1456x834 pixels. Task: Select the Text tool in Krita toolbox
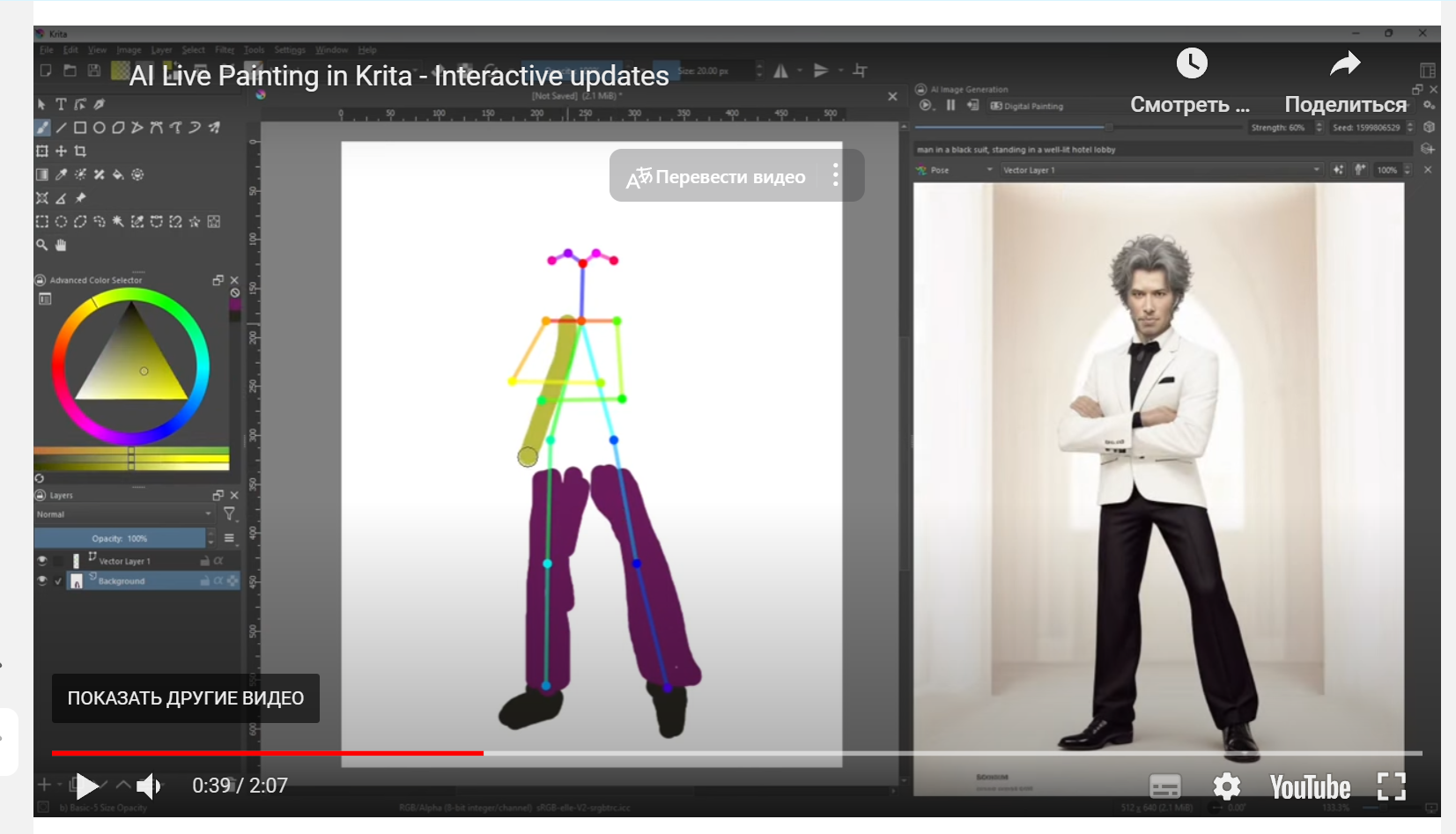point(61,104)
